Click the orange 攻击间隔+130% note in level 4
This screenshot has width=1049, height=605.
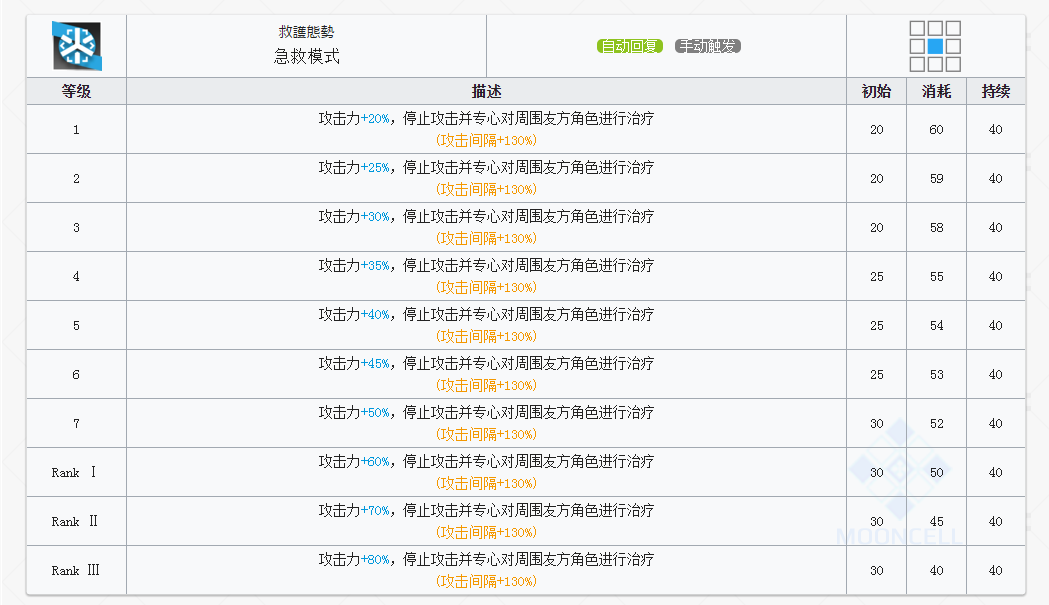point(486,287)
